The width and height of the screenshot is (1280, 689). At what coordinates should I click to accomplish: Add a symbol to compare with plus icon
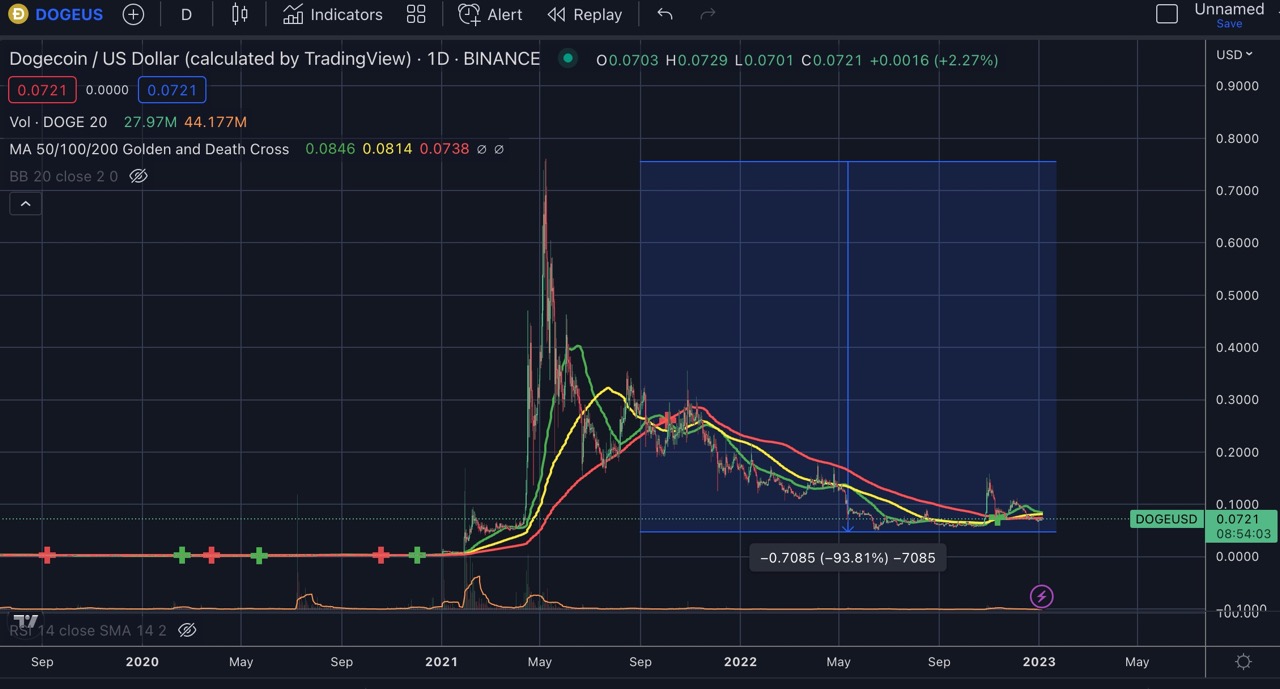[x=133, y=15]
